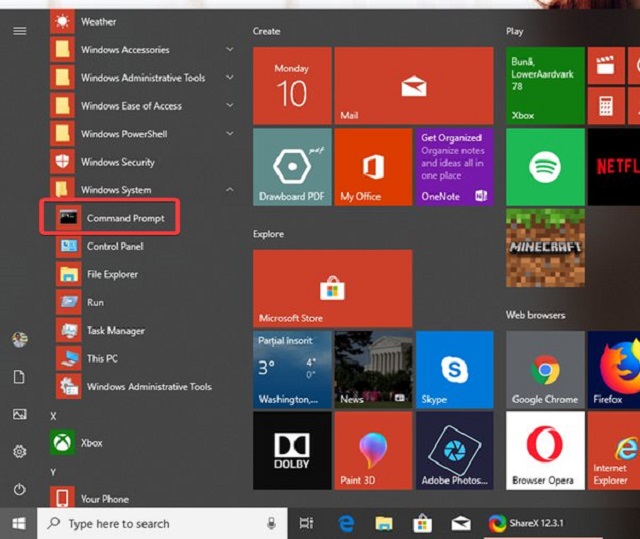
Task: Open the Washington weather tile
Action: (292, 370)
